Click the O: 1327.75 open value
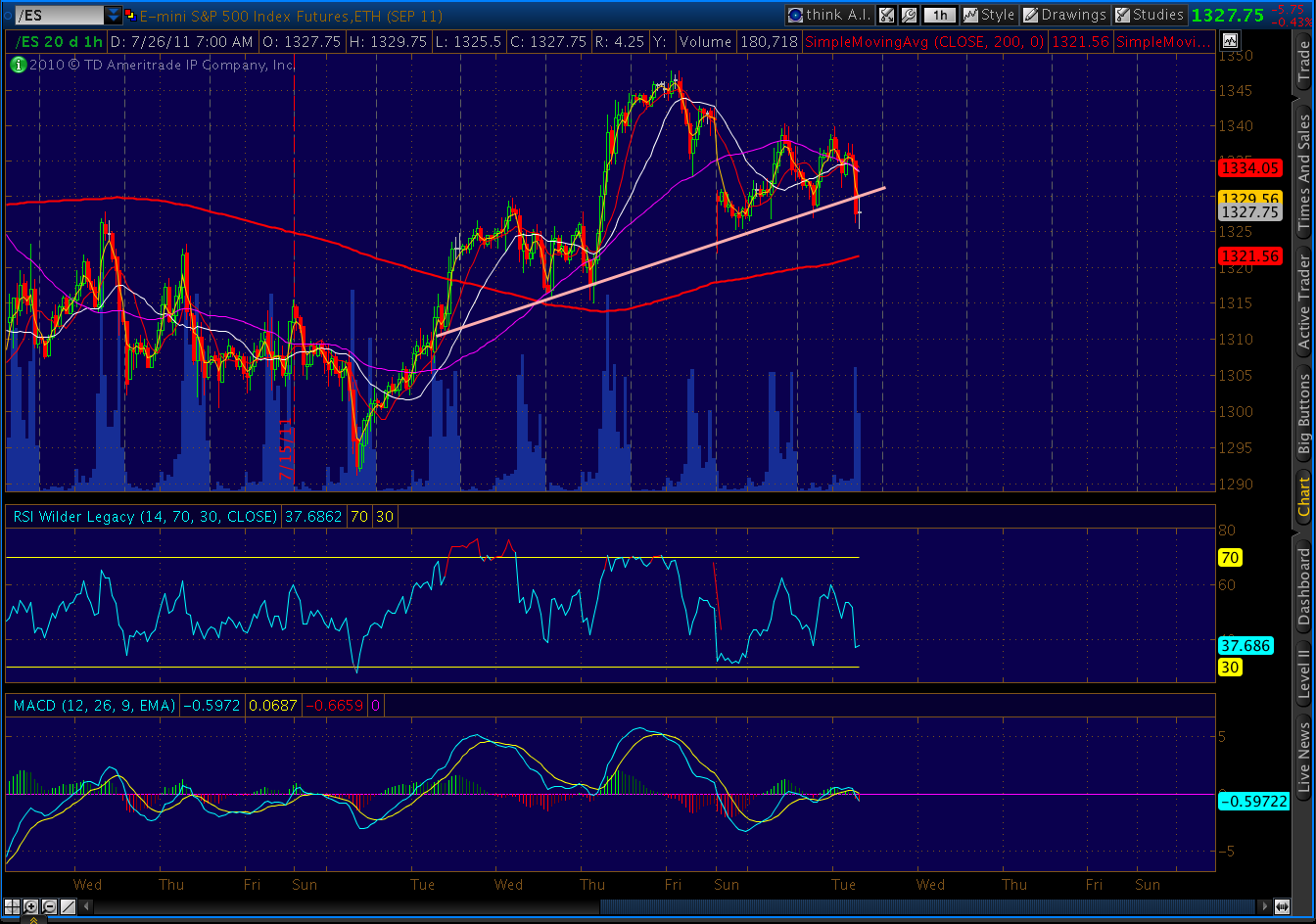The height and width of the screenshot is (924, 1316). pyautogui.click(x=301, y=42)
